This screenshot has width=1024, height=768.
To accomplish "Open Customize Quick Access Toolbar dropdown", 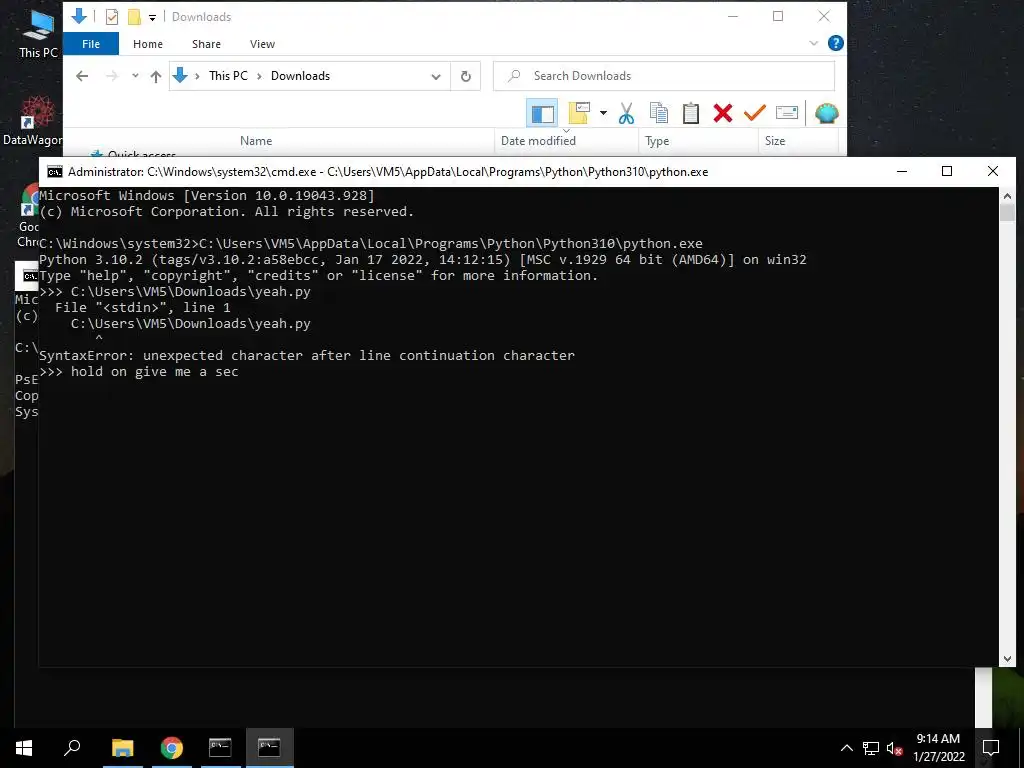I will tap(152, 18).
